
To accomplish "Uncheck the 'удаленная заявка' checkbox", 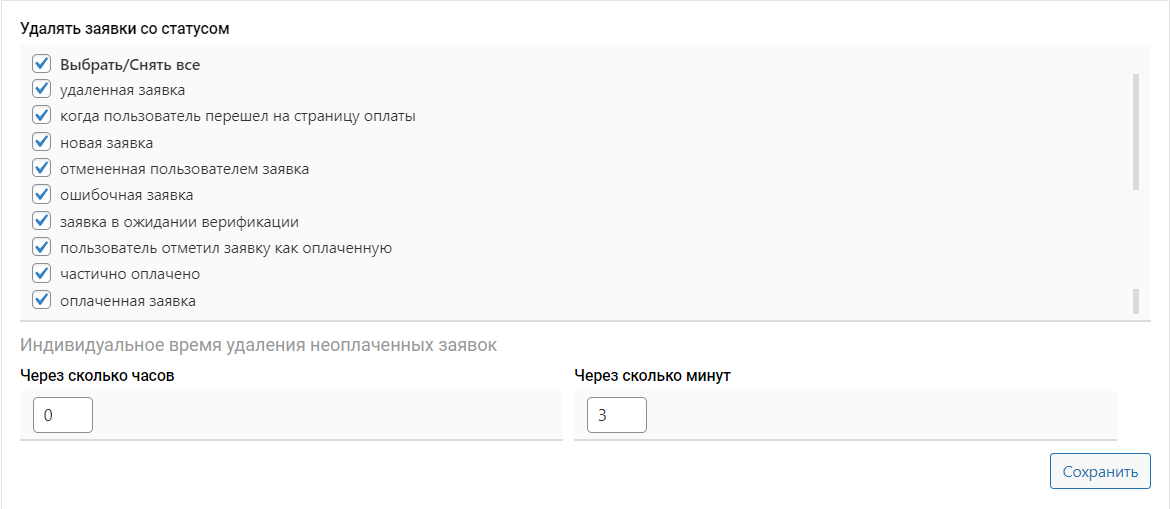I will (42, 90).
